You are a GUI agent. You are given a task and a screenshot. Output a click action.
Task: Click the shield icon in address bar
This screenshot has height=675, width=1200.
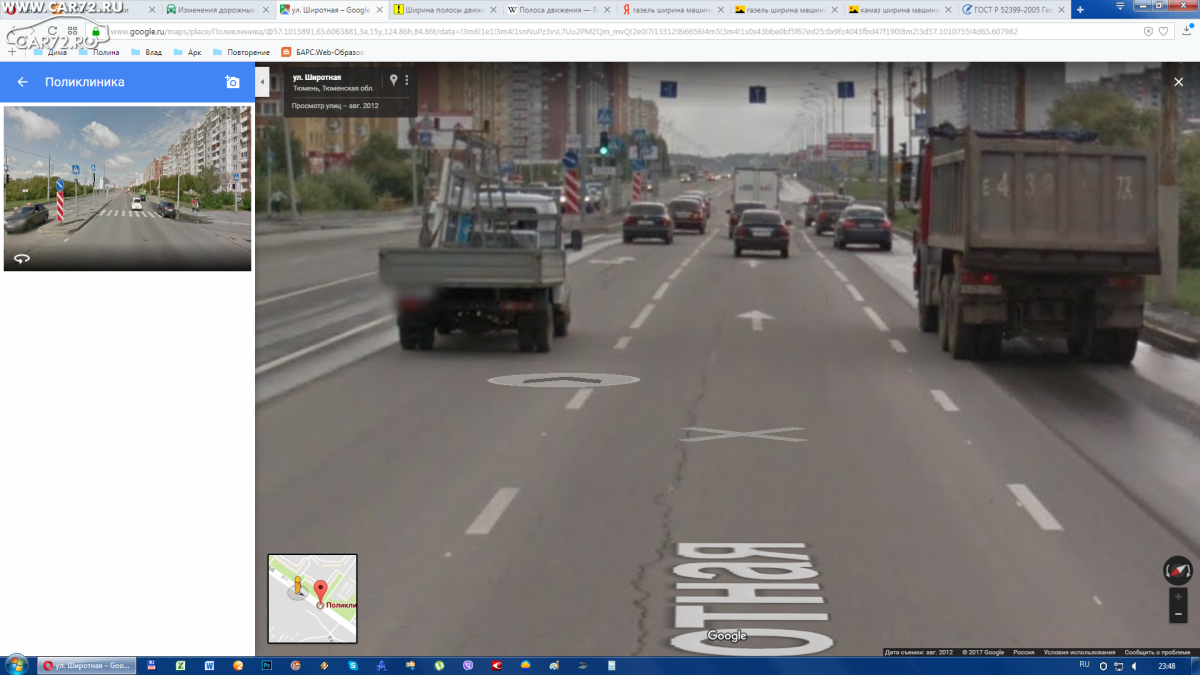1148,32
